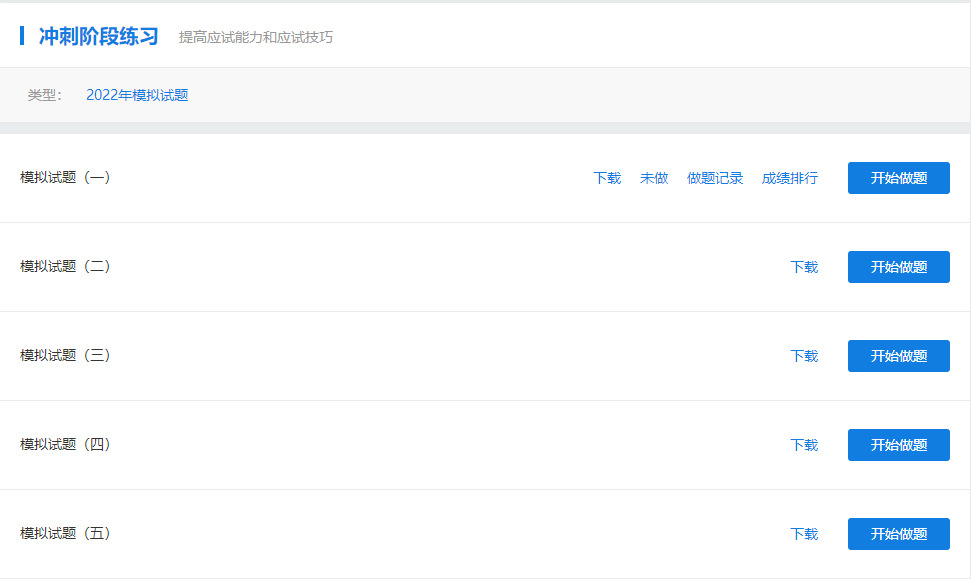Open 模拟试题（一） title

point(65,177)
